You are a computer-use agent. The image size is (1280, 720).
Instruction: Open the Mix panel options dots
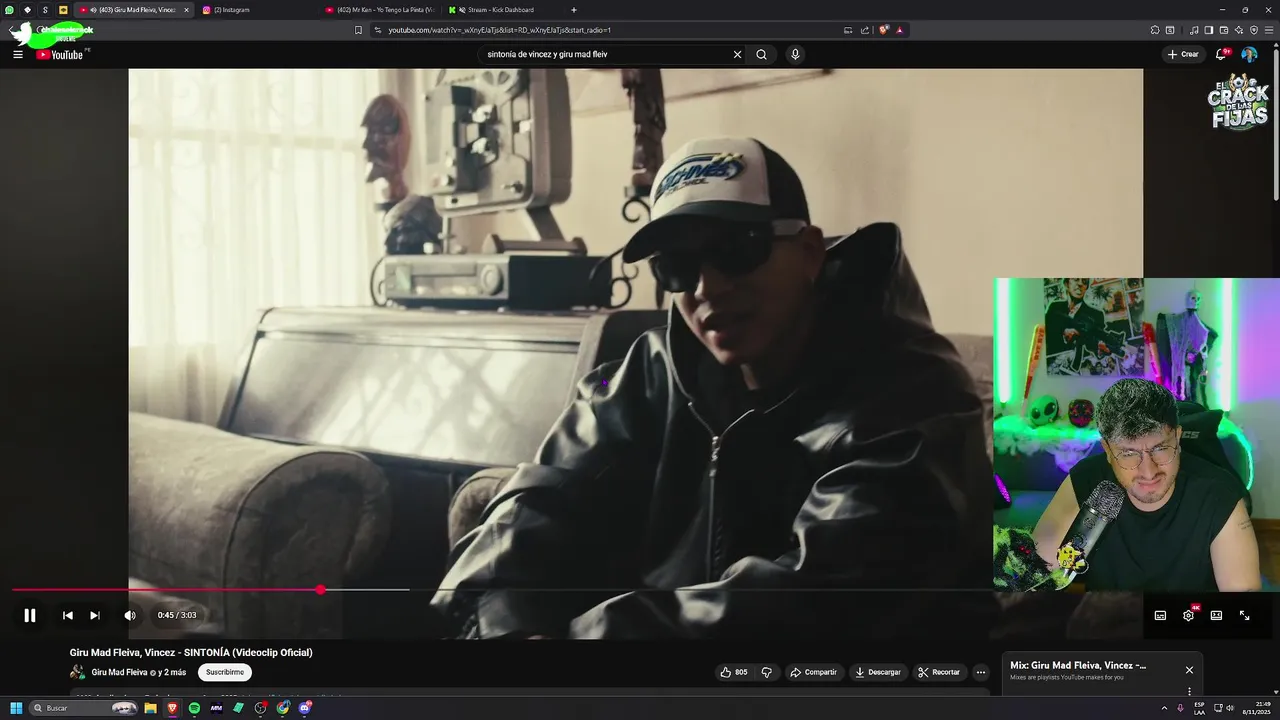coord(1189,691)
